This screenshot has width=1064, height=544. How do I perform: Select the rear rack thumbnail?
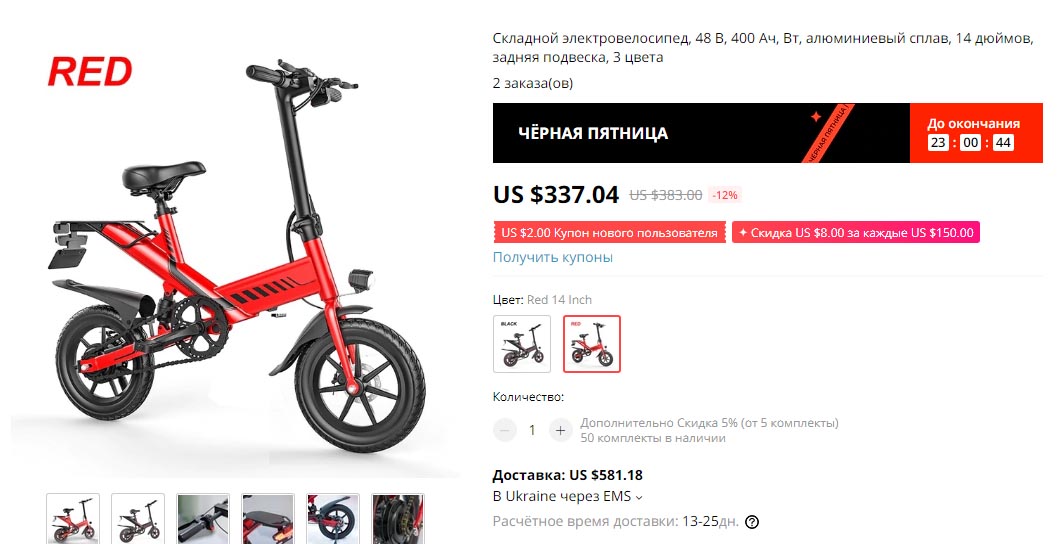[x=268, y=519]
